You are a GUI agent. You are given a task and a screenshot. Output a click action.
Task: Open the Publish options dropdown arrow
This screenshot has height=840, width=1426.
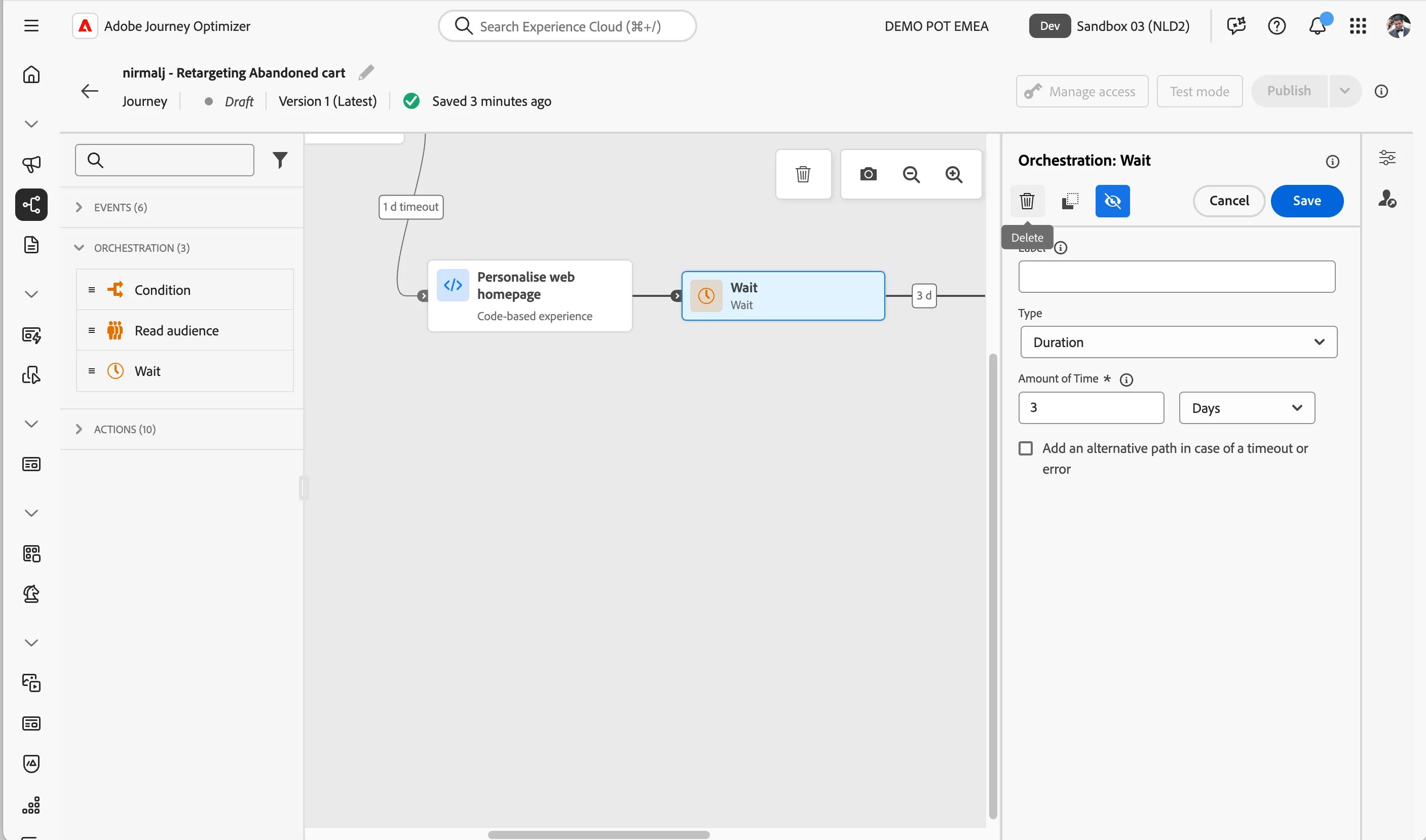coord(1344,91)
